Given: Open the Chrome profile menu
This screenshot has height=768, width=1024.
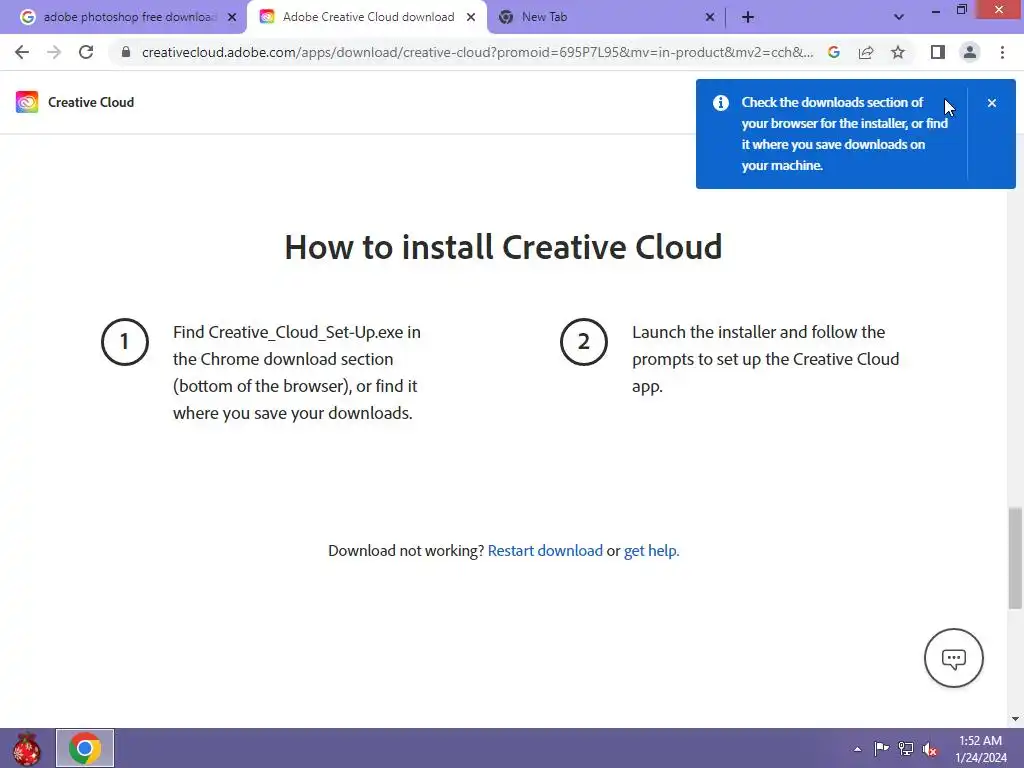Looking at the screenshot, I should [x=970, y=52].
